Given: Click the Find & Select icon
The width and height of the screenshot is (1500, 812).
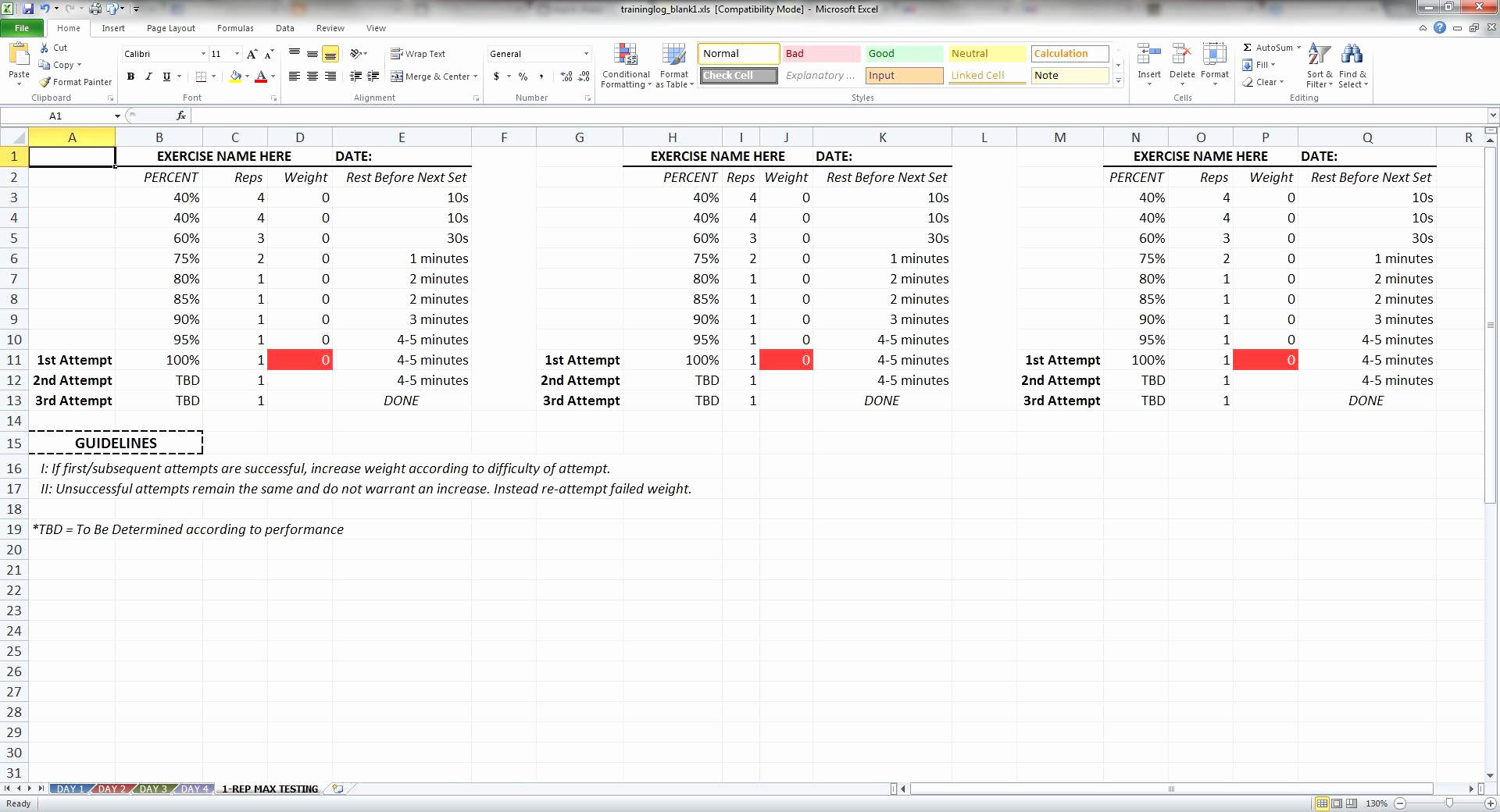Looking at the screenshot, I should pyautogui.click(x=1353, y=66).
